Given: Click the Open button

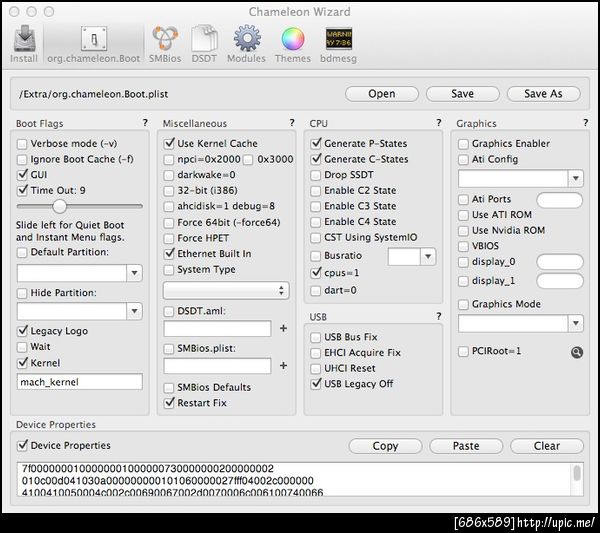Looking at the screenshot, I should pyautogui.click(x=382, y=94).
